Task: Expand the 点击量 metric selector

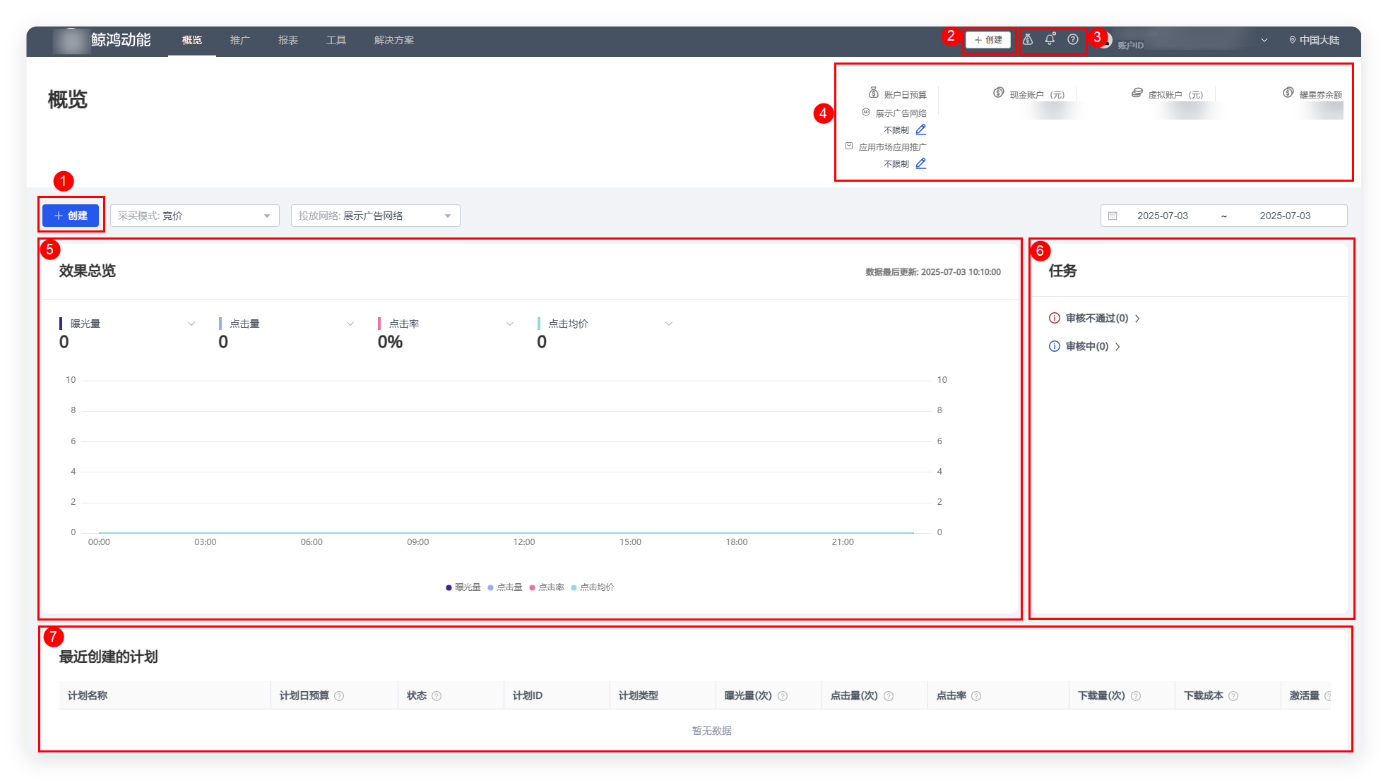Action: (350, 324)
